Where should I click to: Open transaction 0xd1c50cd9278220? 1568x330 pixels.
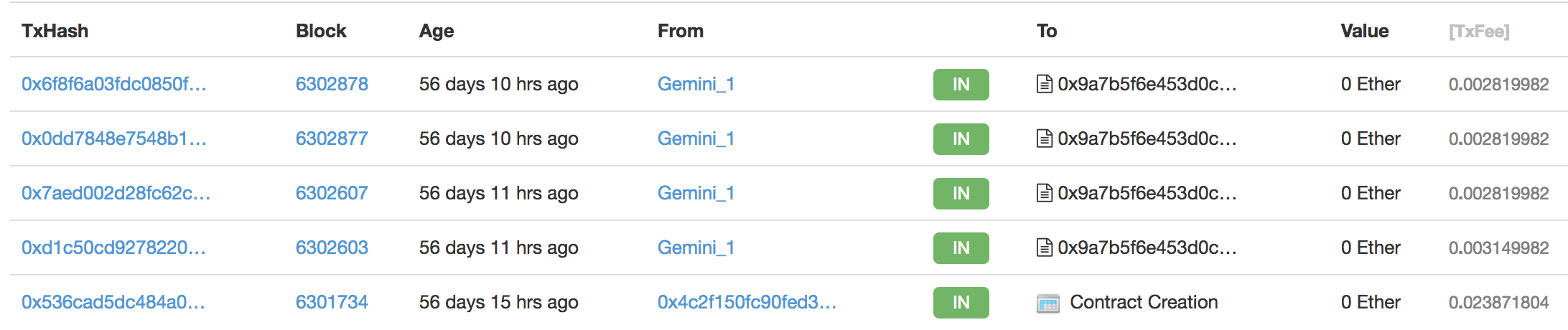tap(113, 248)
